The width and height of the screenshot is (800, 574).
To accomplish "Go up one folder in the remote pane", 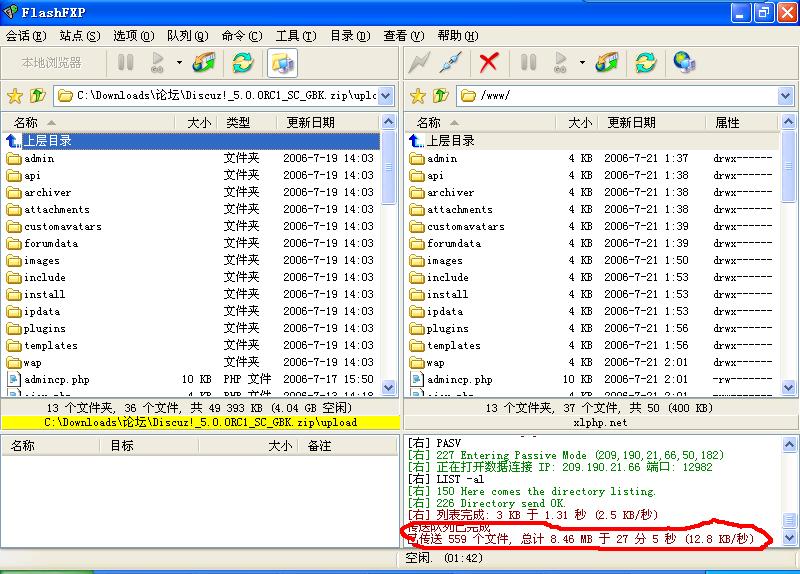I will pos(440,95).
